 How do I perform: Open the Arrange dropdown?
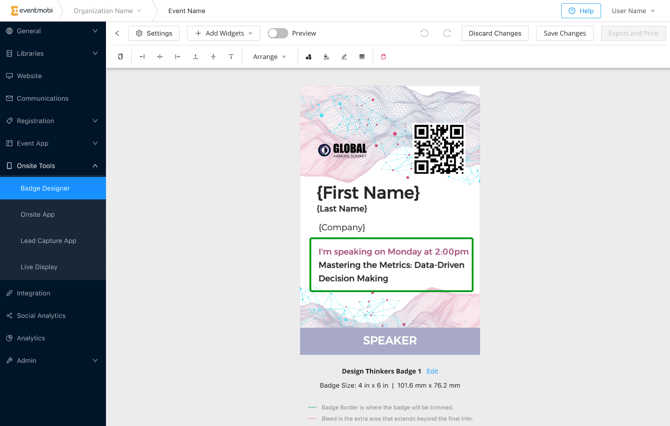coord(269,57)
